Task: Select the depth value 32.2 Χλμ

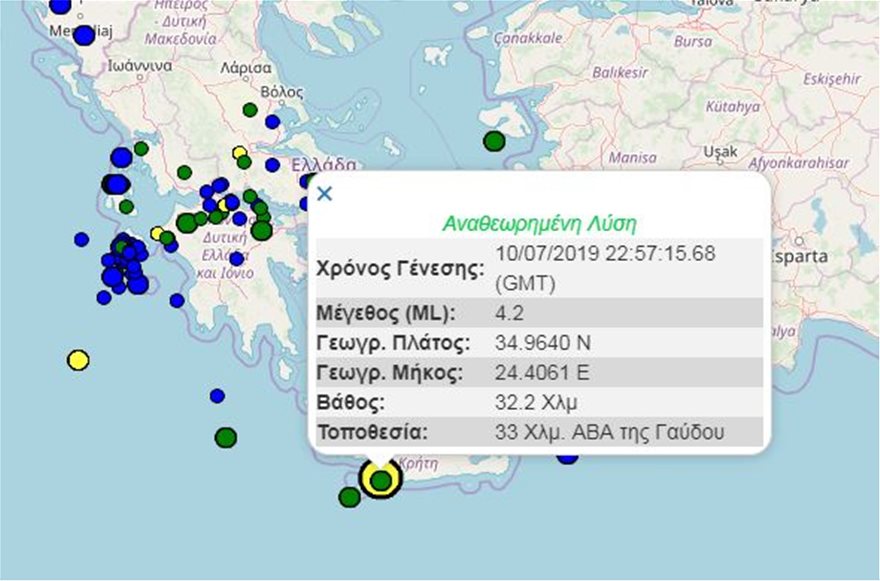Action: tap(535, 403)
